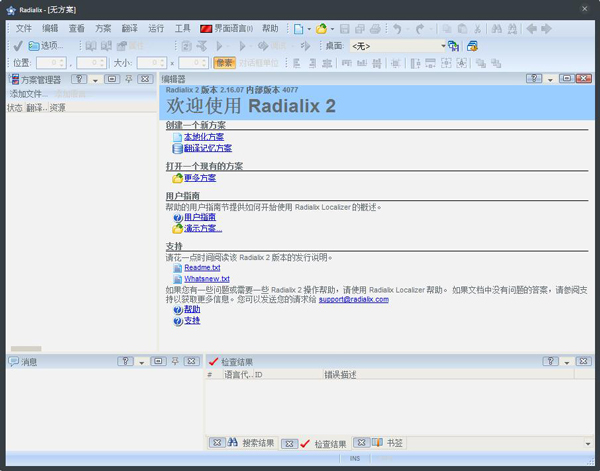
Task: Open the 编辑 menu
Action: point(50,28)
